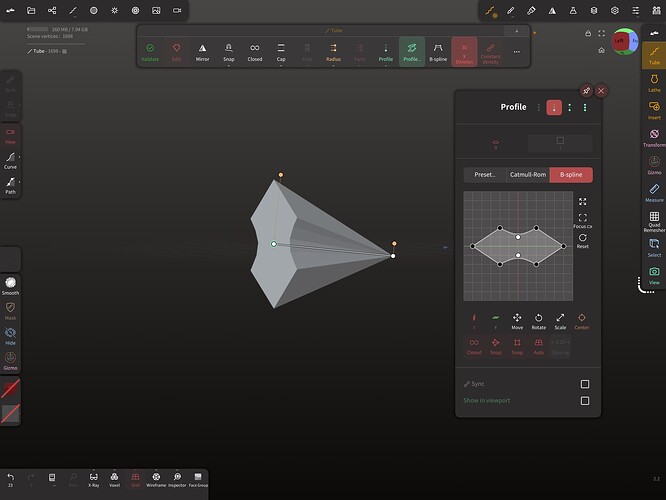
Task: Open the Lighting sun icon in the top bar
Action: 114,11
